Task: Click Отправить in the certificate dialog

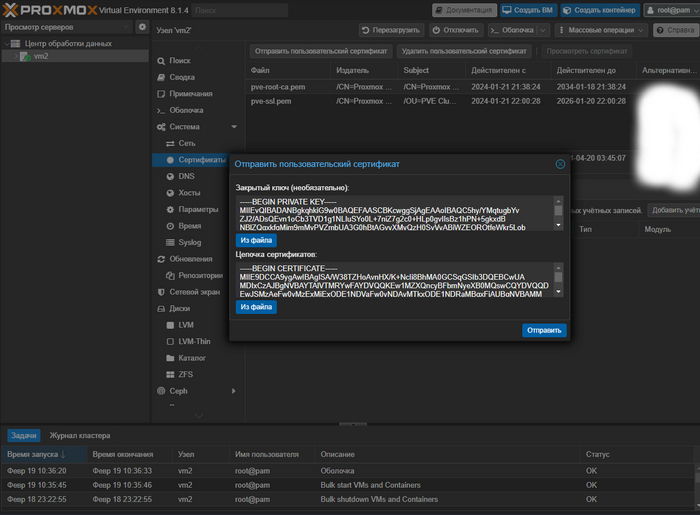Action: (x=544, y=330)
